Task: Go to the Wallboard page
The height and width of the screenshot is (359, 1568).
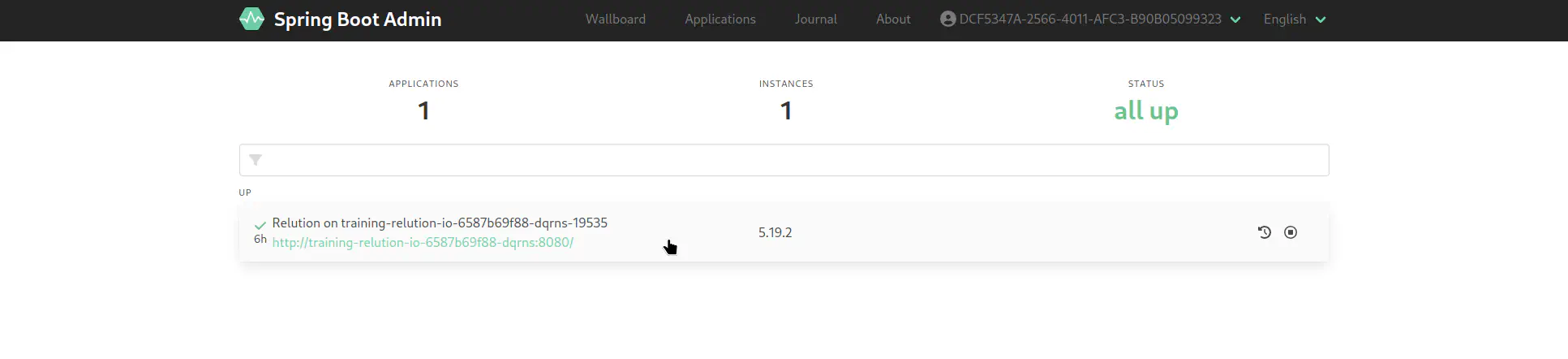Action: (615, 19)
